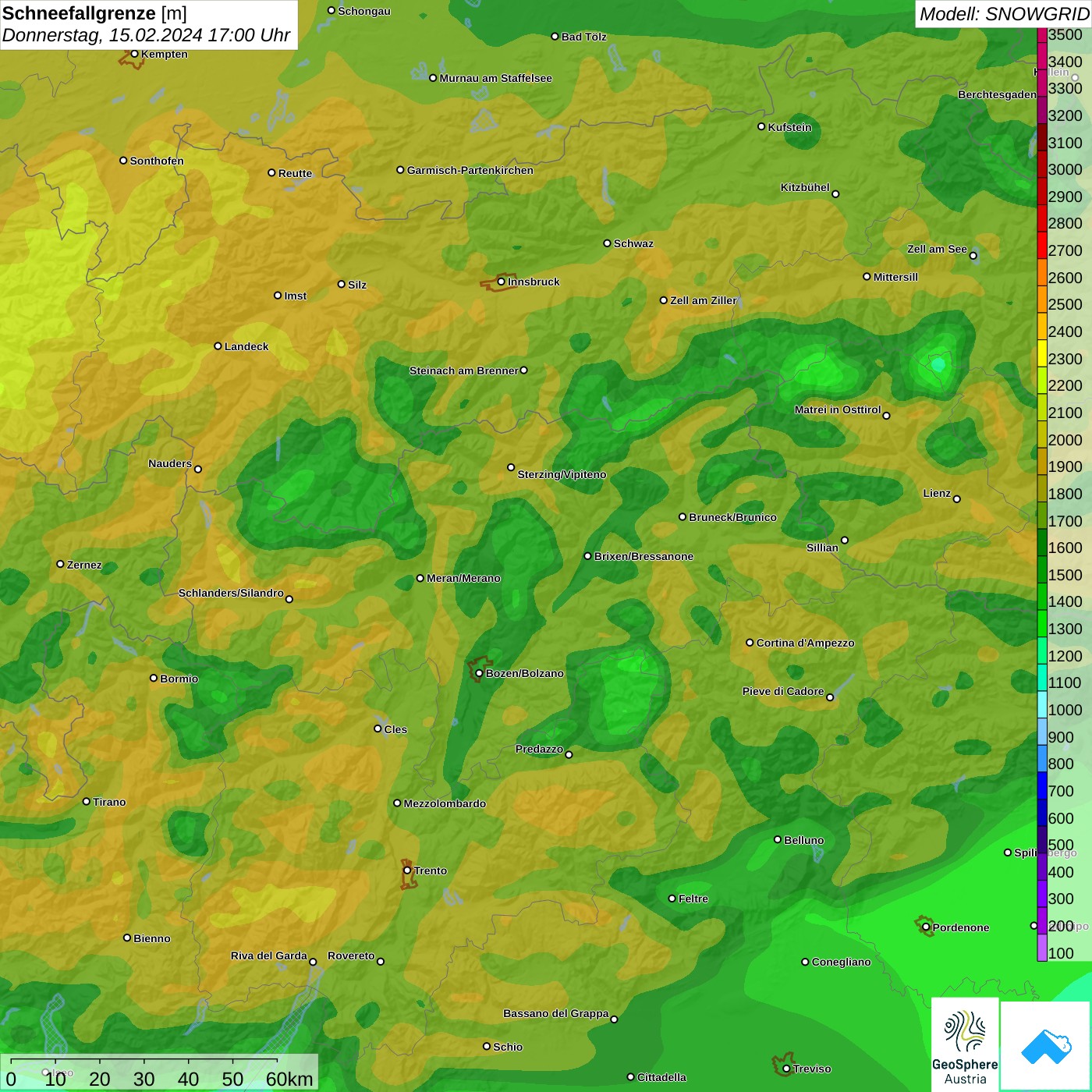Click the Bormio label
Screen dimensions: 1092x1092
(x=179, y=679)
